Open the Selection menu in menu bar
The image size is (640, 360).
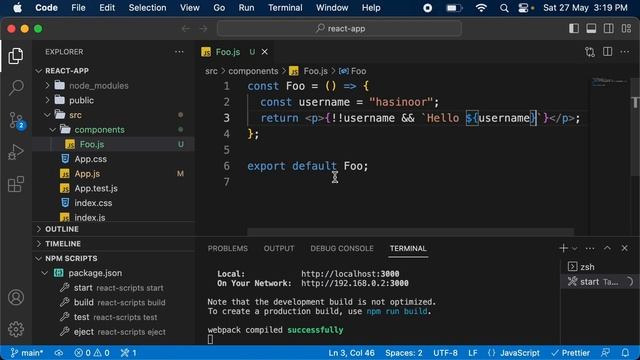coord(147,8)
